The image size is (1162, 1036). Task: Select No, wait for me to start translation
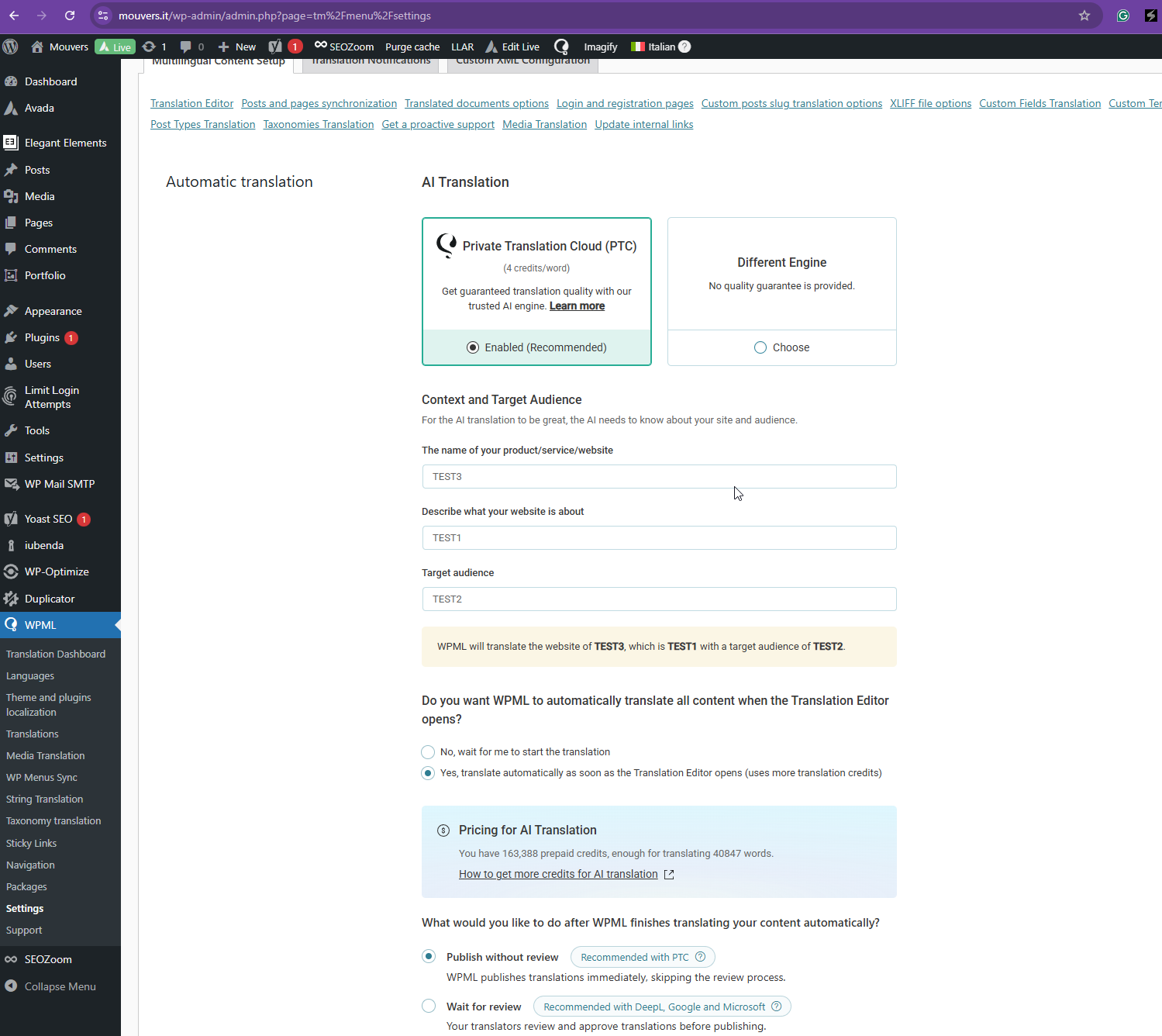[x=428, y=752]
